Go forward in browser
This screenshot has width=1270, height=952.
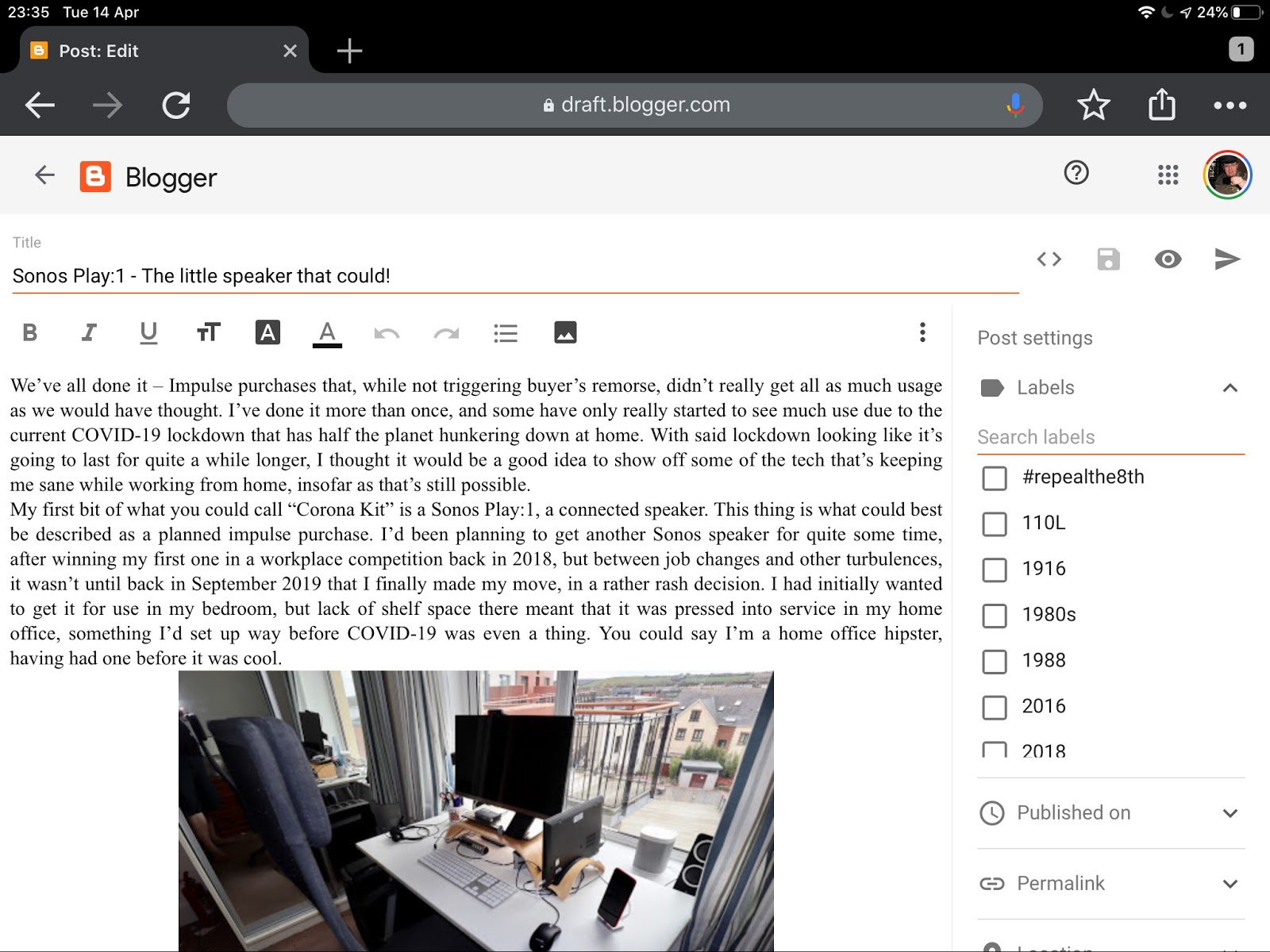click(x=108, y=105)
